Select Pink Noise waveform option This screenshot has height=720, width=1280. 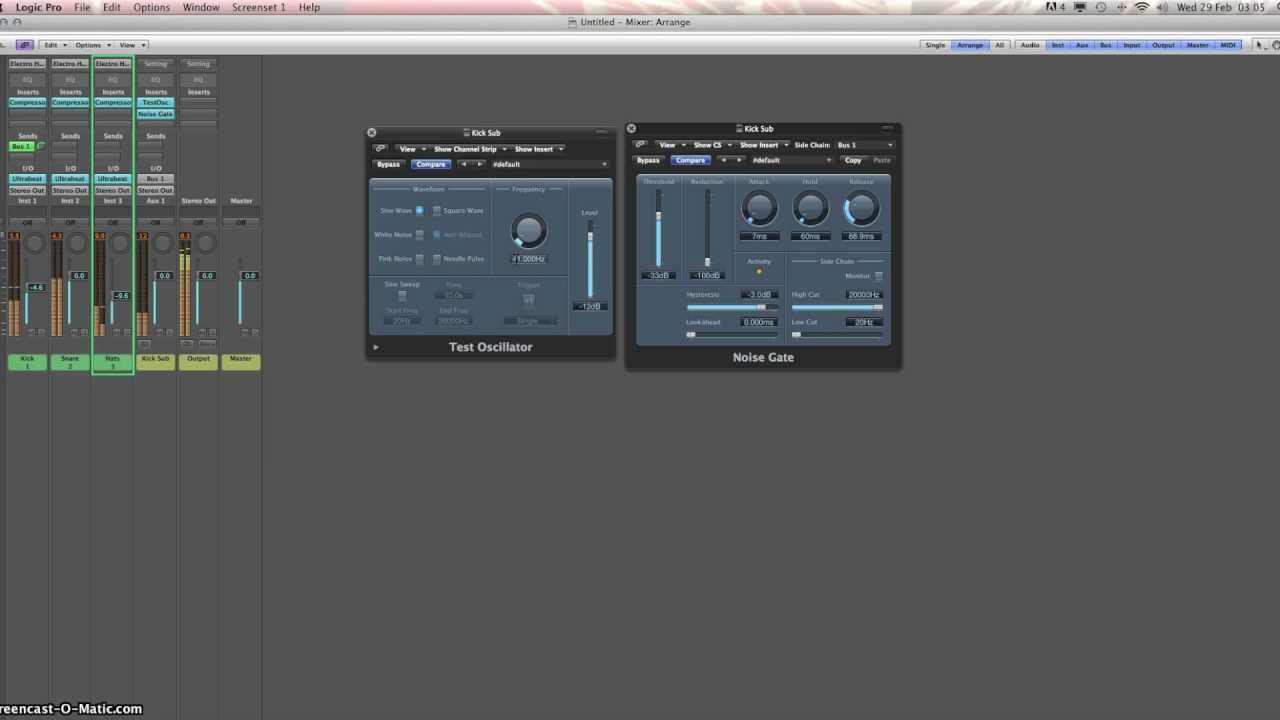tap(419, 259)
